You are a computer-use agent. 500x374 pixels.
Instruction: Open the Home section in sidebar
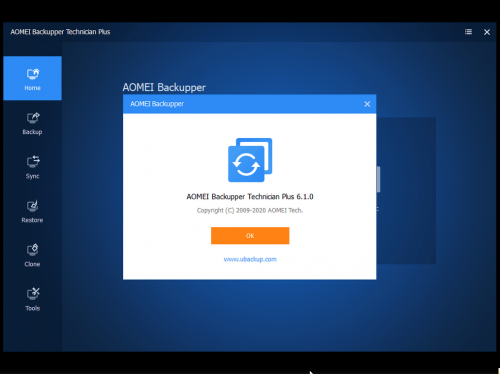[32, 78]
